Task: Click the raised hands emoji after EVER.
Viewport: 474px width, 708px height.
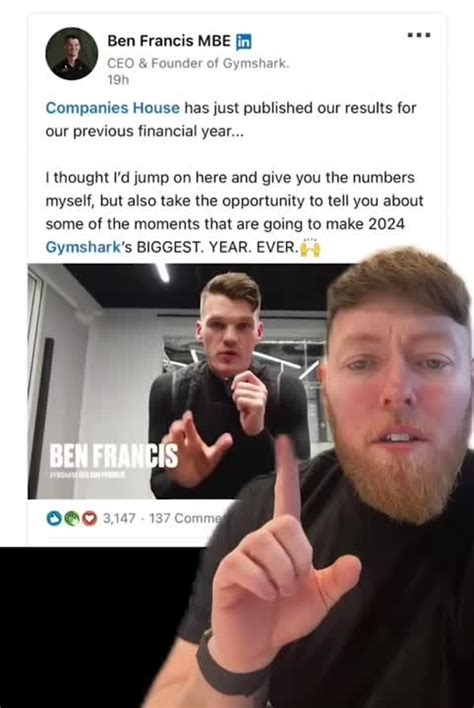Action: [310, 247]
